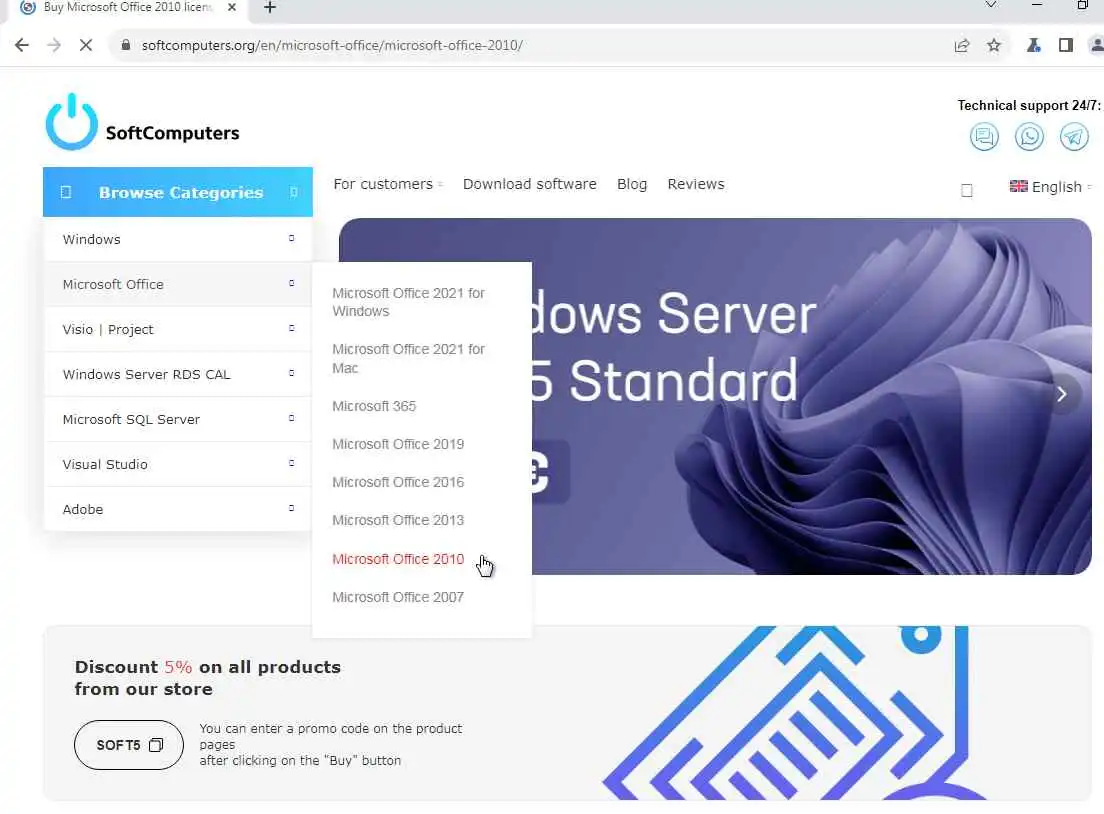View site security lock icon
This screenshot has height=814, width=1104.
[x=126, y=45]
